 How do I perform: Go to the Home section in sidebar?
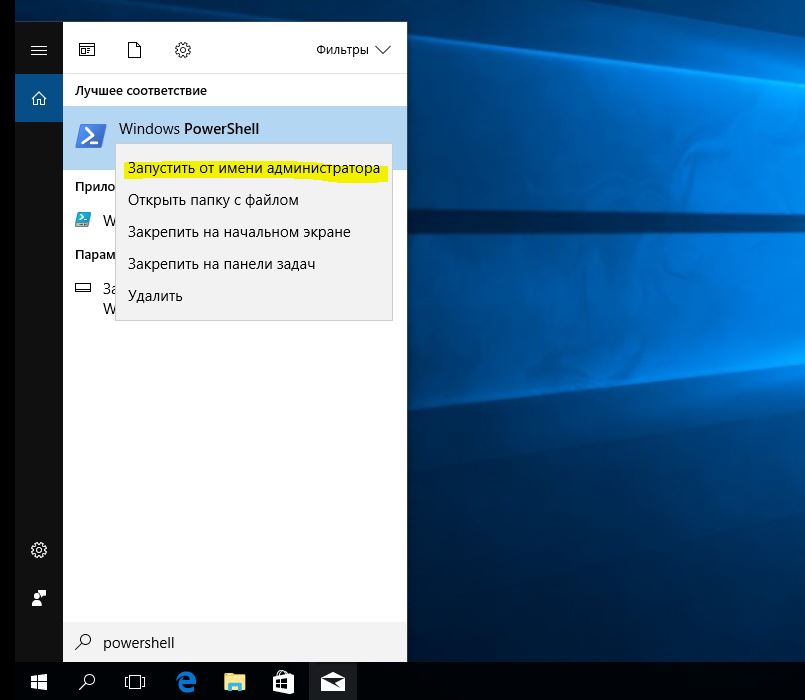[x=39, y=98]
